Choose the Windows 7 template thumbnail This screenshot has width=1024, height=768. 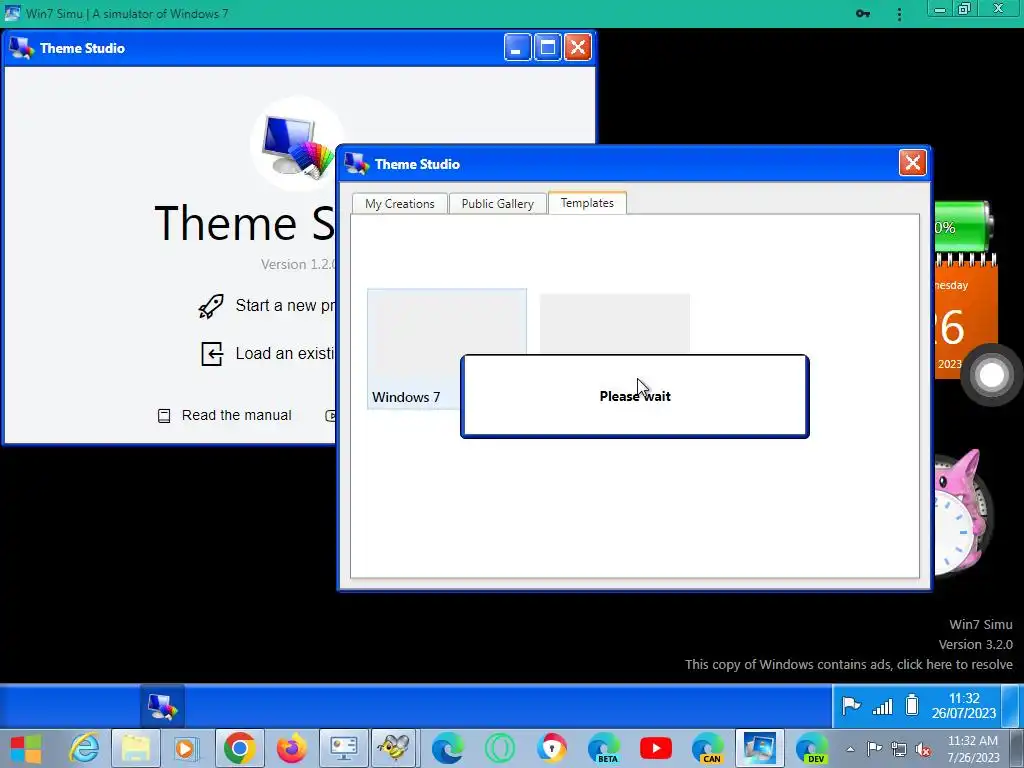click(x=447, y=349)
